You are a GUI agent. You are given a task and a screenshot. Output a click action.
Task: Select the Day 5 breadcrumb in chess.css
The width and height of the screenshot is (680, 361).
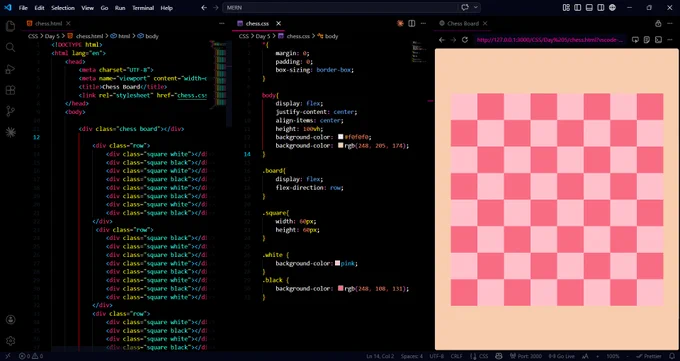[262, 36]
